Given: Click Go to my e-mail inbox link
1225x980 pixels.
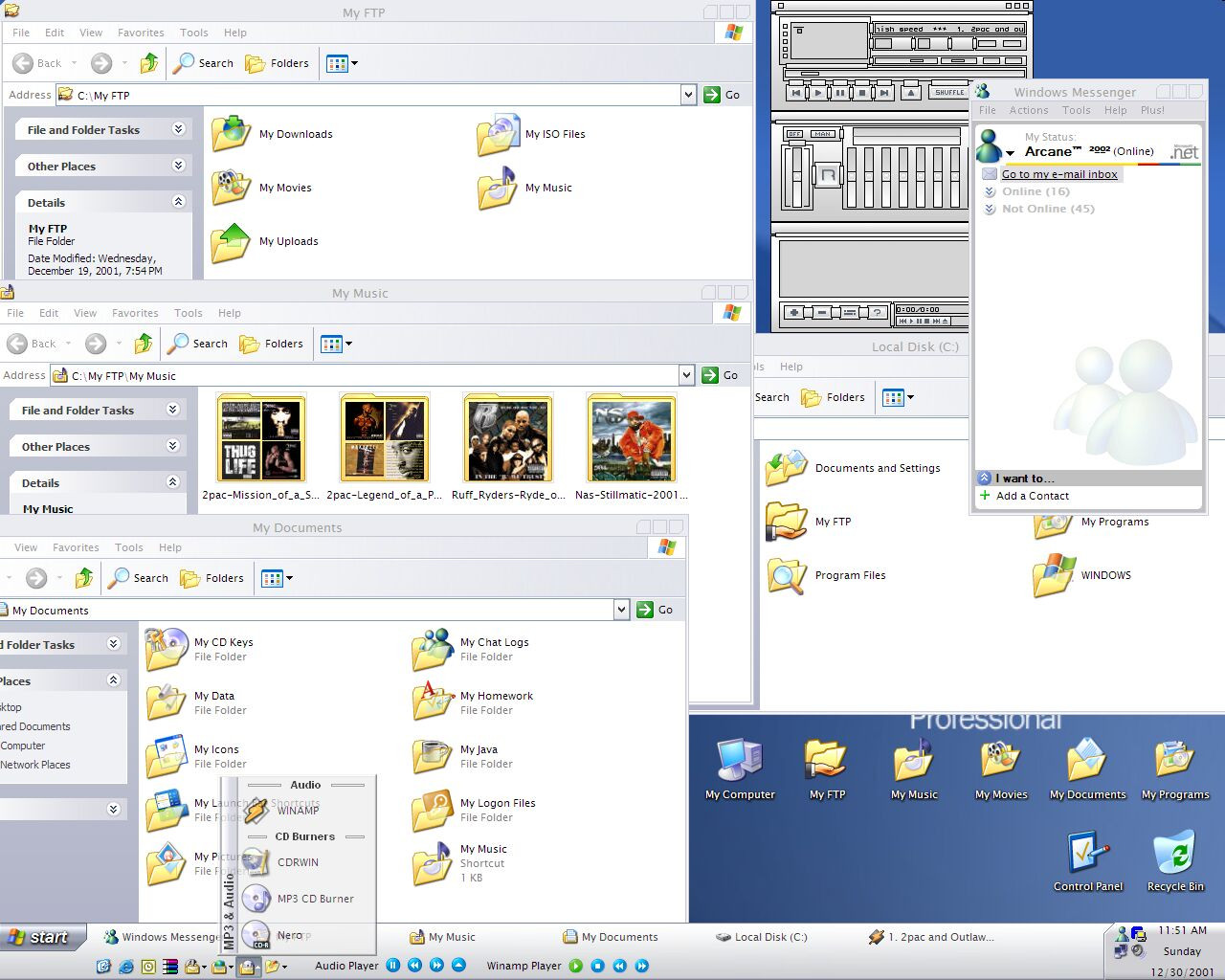Looking at the screenshot, I should pos(1059,174).
